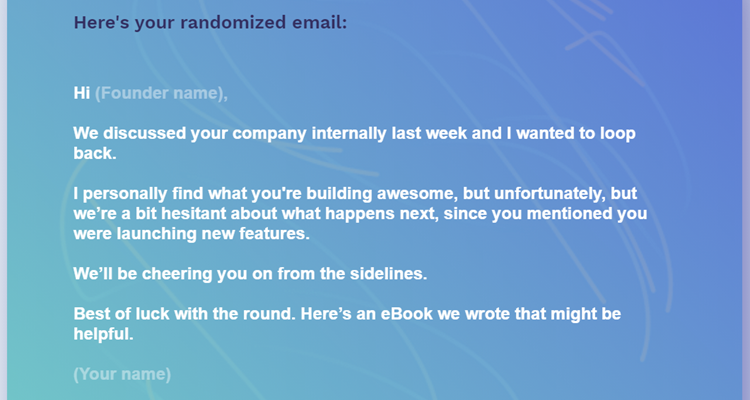
Task: Click the (Founder name) placeholder
Action: [161, 93]
